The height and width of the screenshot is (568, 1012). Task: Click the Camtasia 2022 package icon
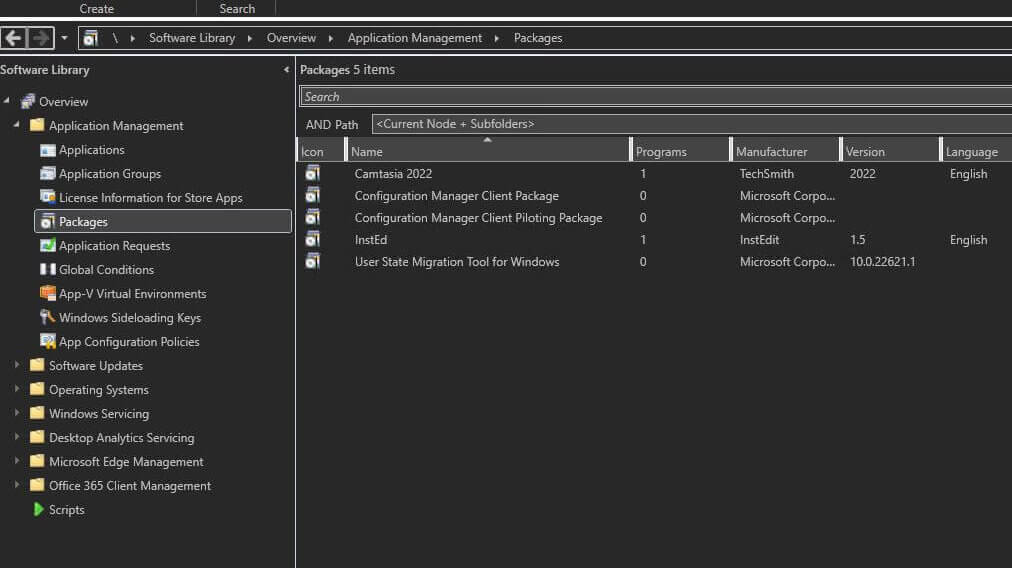pyautogui.click(x=313, y=173)
